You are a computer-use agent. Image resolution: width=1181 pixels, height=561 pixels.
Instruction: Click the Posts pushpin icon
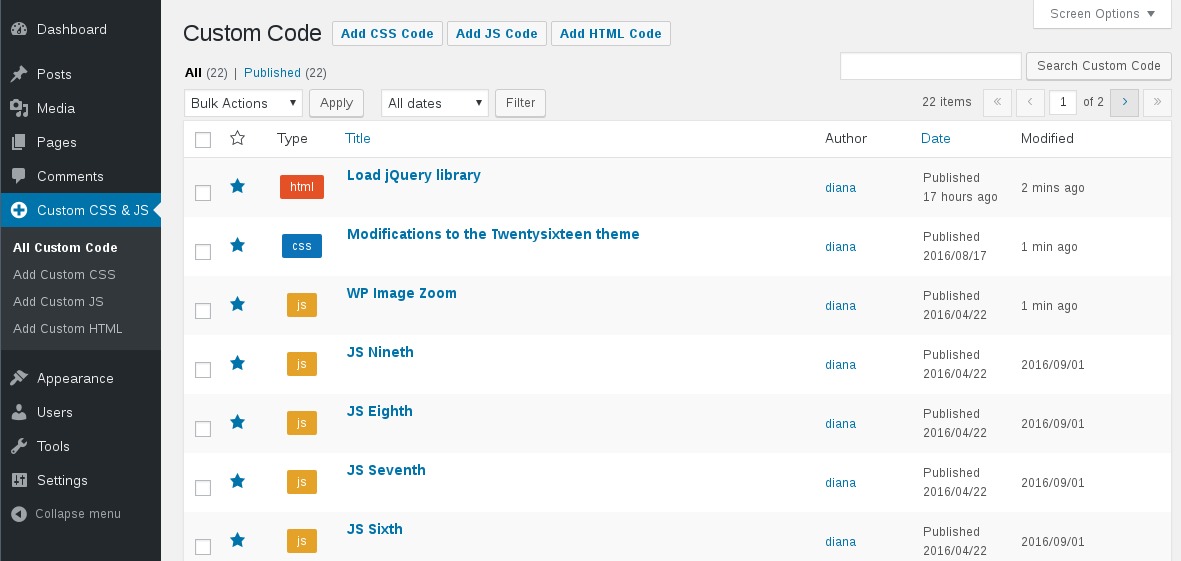point(19,74)
